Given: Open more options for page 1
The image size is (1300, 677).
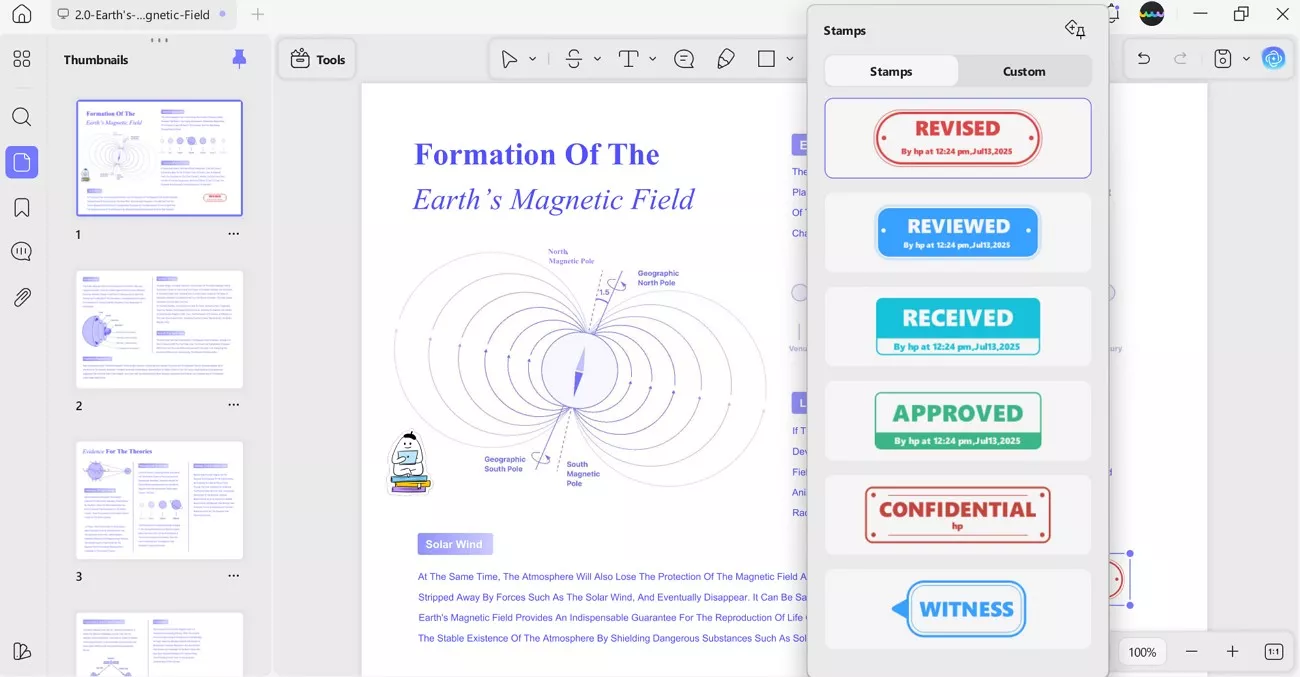Looking at the screenshot, I should [x=234, y=234].
